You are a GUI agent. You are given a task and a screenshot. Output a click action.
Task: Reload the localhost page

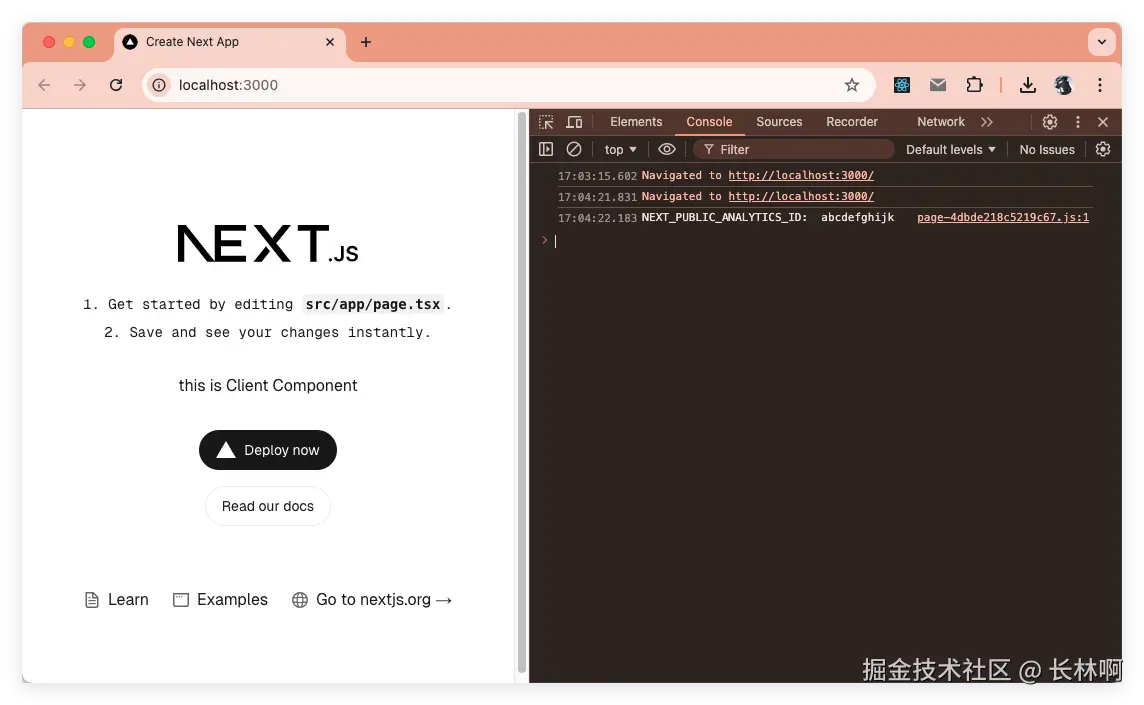[x=116, y=85]
